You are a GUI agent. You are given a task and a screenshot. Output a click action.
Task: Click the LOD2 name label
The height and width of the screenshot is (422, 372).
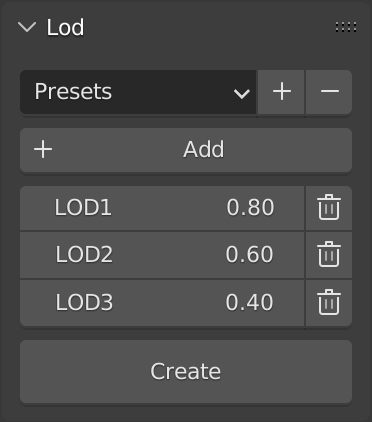point(84,255)
